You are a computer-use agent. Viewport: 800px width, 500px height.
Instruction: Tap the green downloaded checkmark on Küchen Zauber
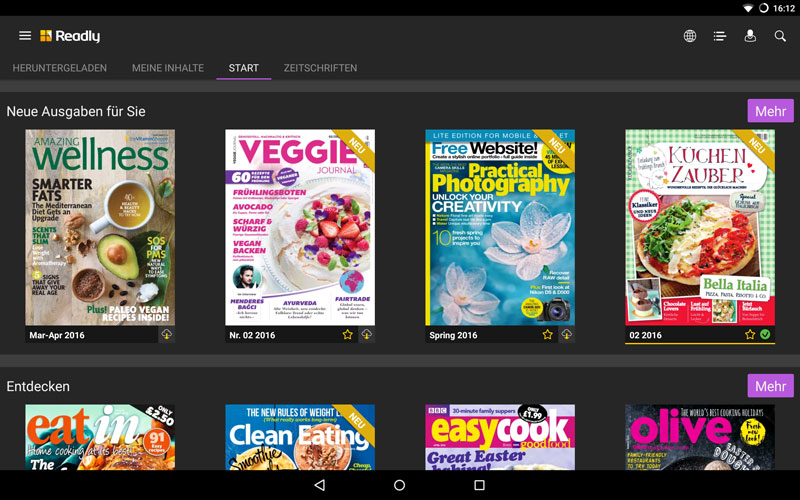click(765, 335)
